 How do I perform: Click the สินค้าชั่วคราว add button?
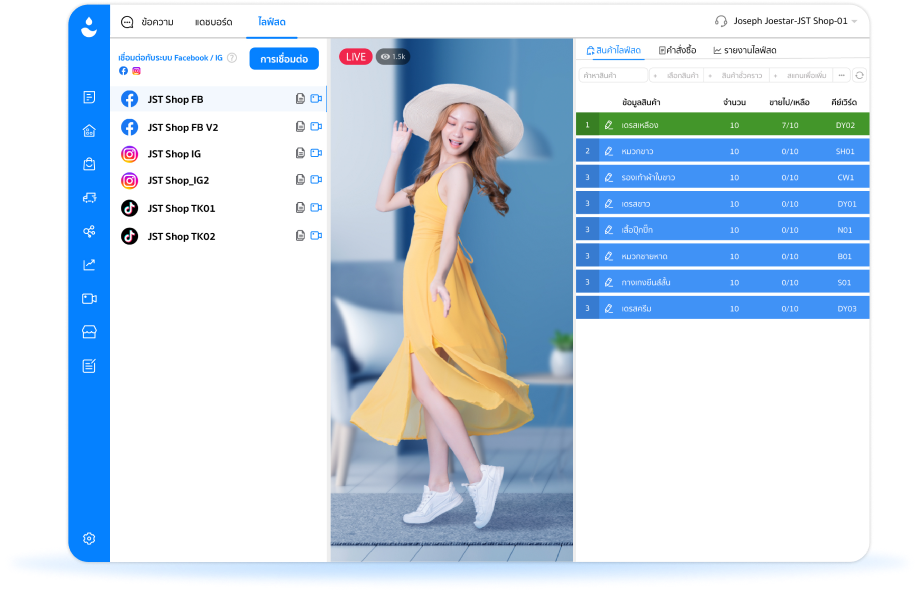point(736,75)
